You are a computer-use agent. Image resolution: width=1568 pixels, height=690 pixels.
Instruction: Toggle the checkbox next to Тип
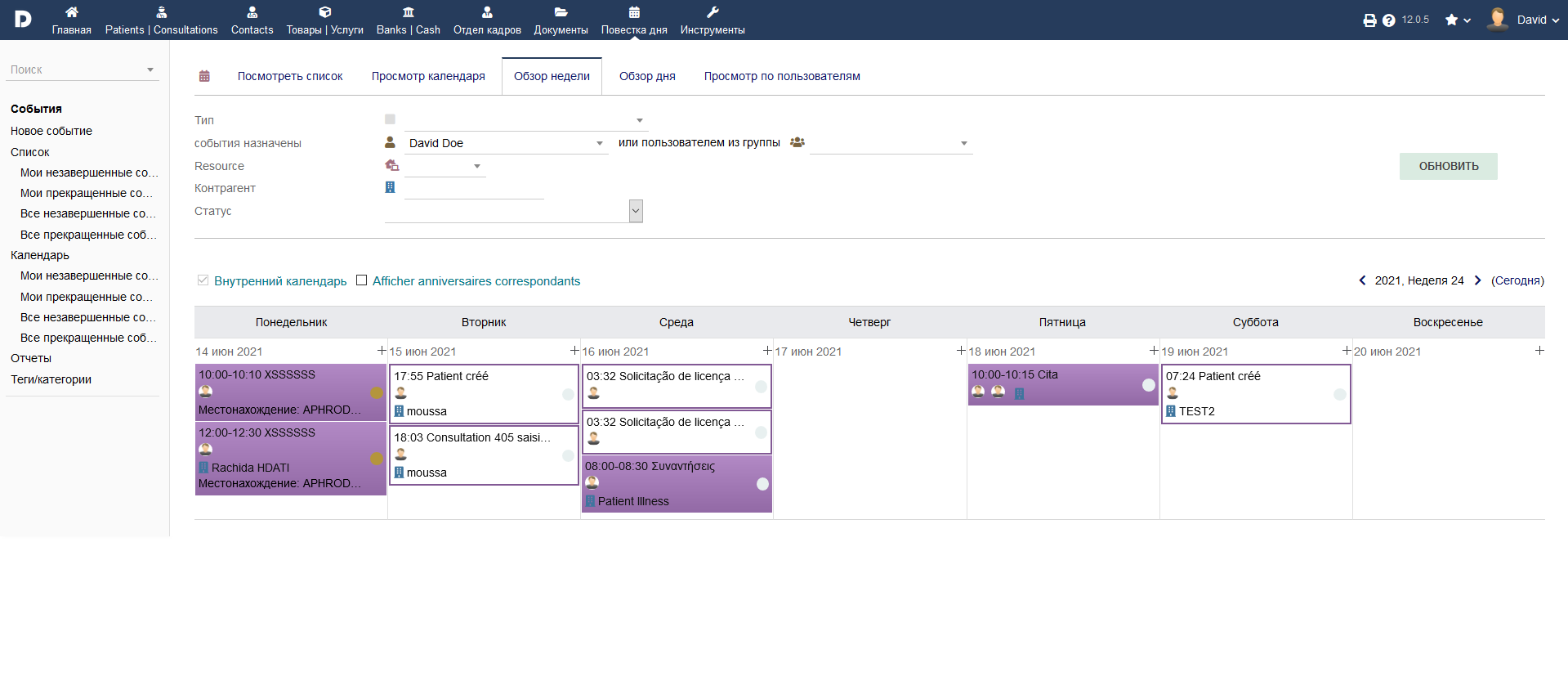pos(390,119)
